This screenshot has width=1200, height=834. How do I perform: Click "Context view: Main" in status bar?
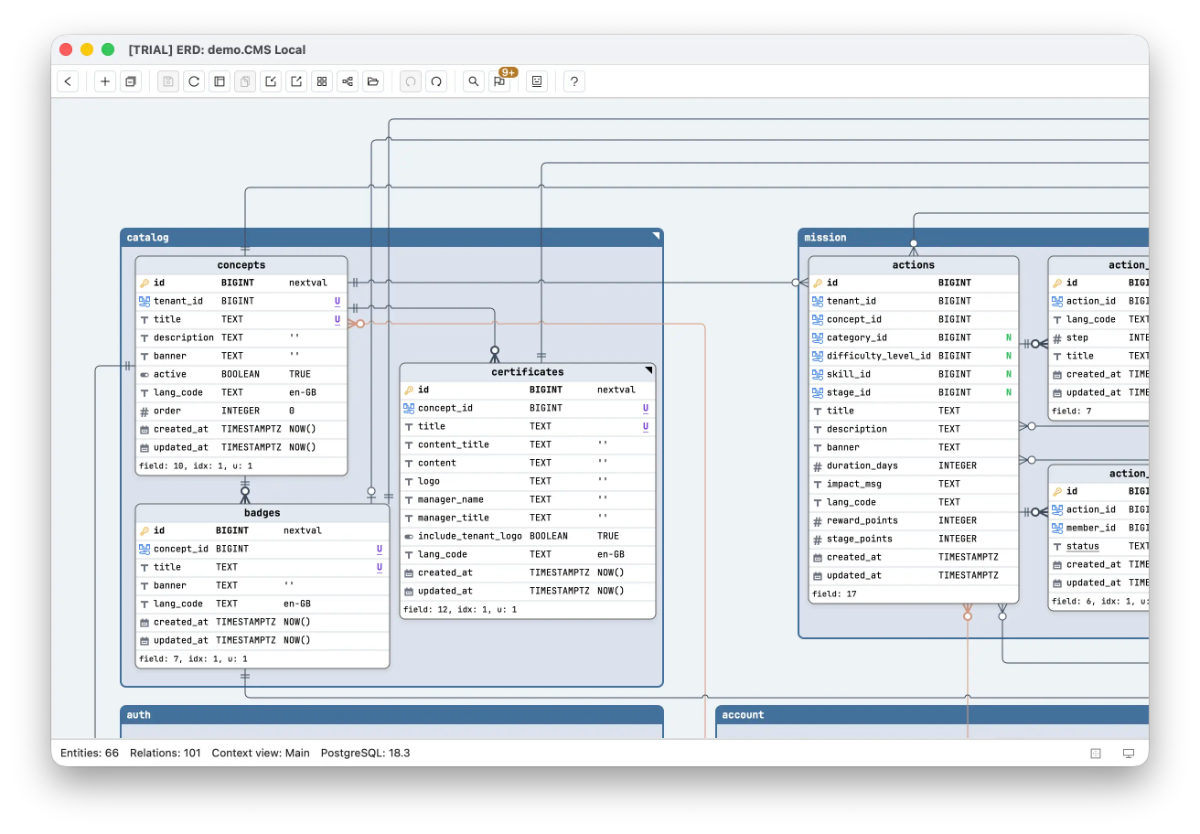point(261,753)
